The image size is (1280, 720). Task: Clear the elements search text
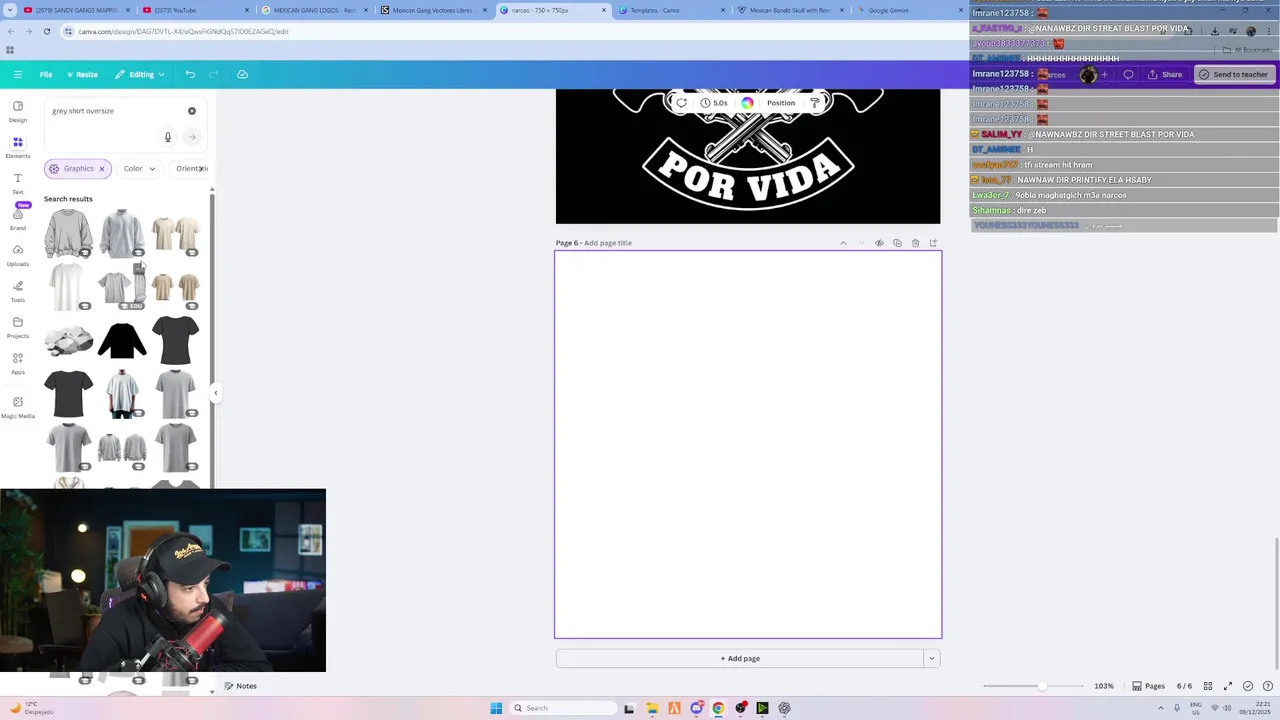coord(192,111)
